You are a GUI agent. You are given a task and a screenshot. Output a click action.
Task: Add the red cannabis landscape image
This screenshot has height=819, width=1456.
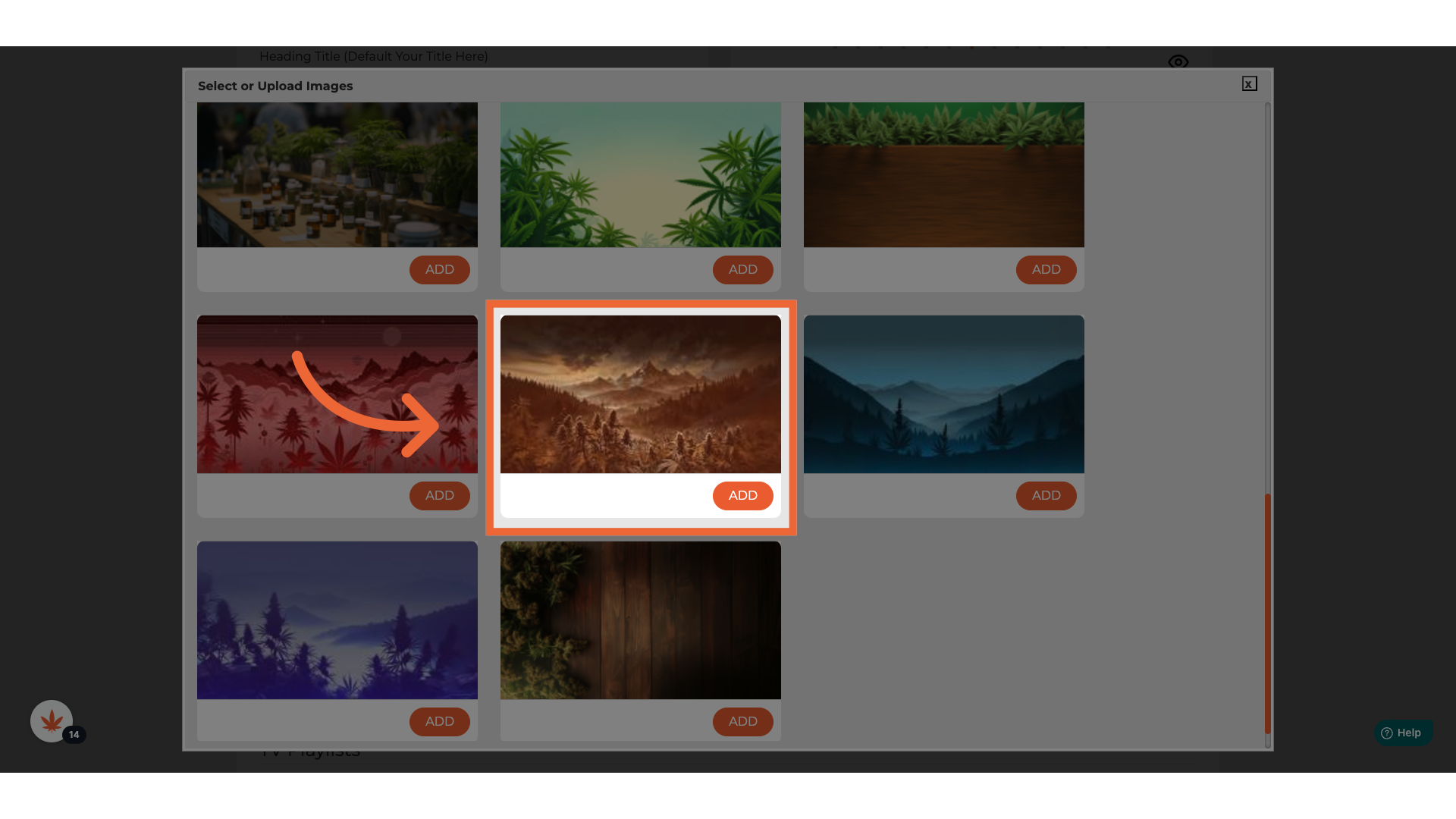tap(439, 496)
